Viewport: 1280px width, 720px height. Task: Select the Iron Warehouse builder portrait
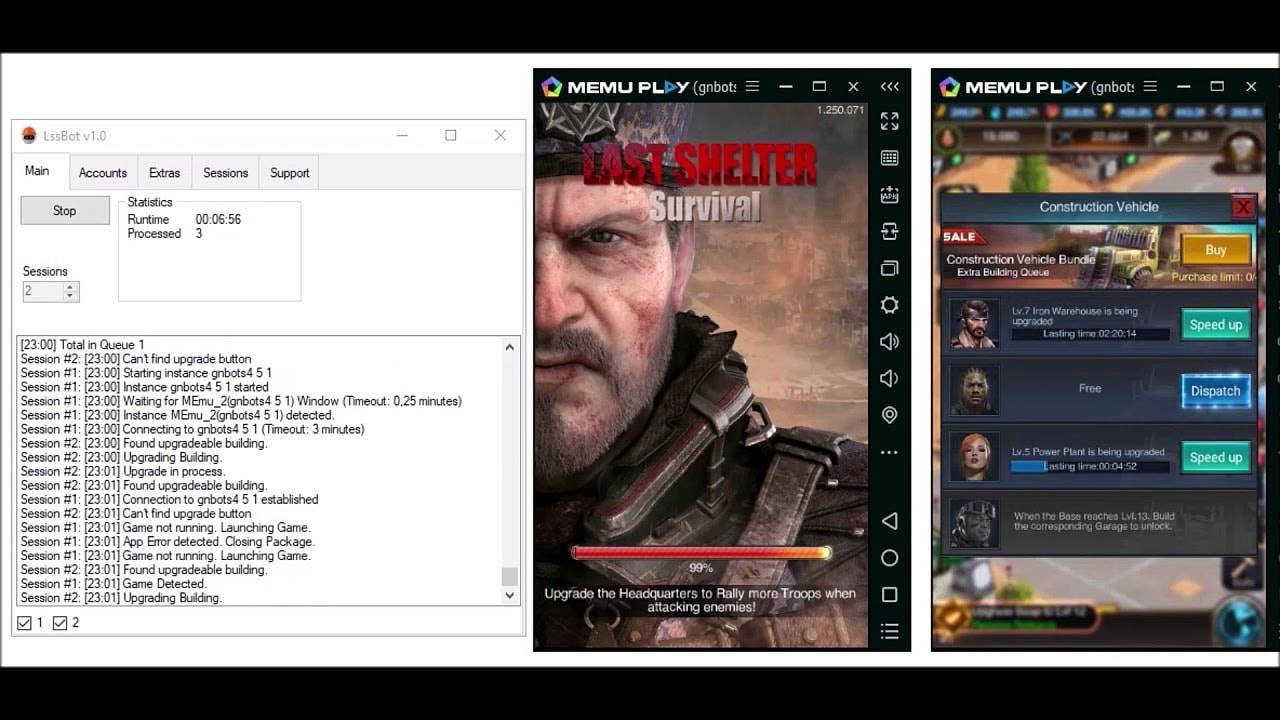point(974,324)
